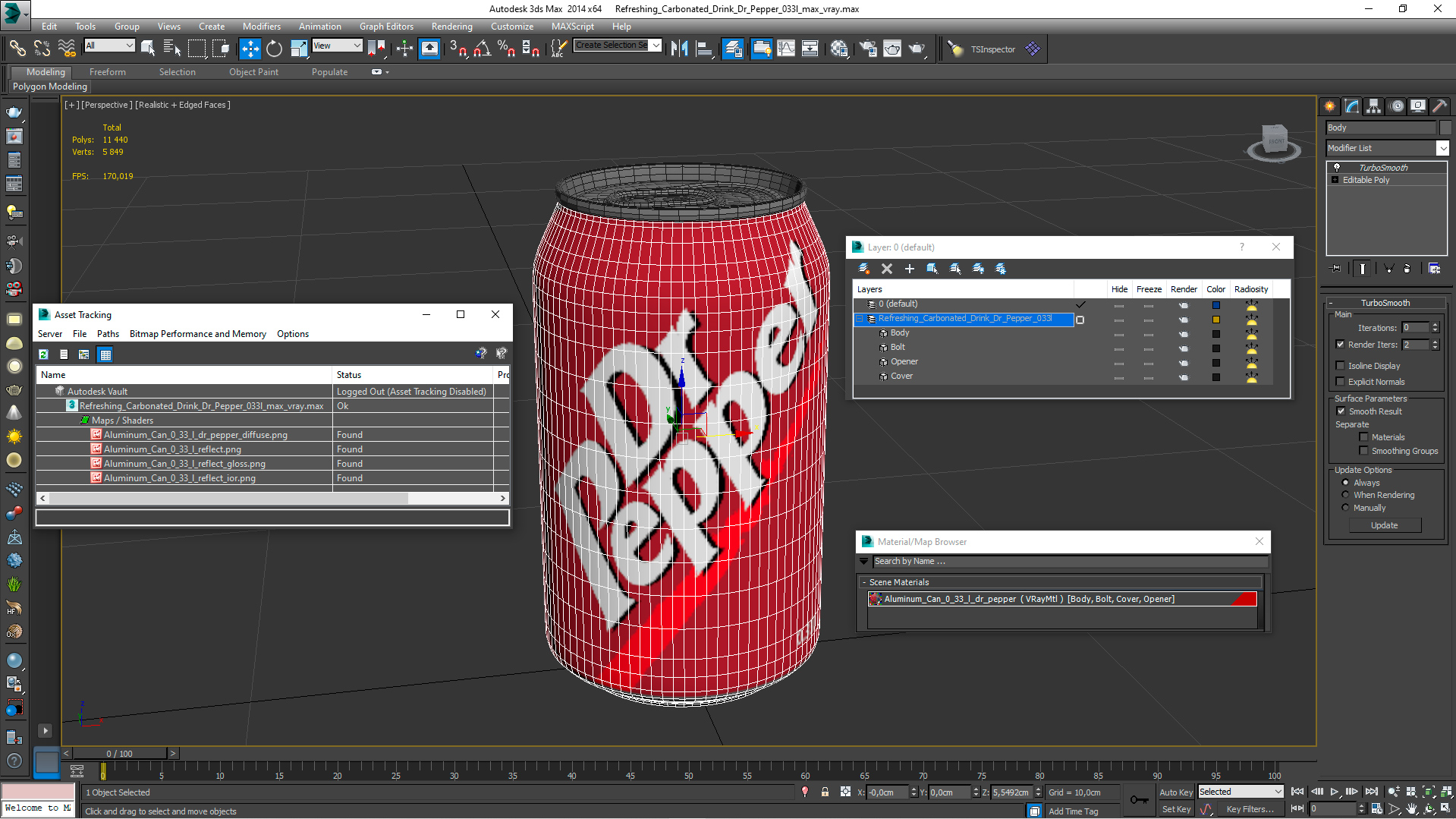1456x819 pixels.
Task: Toggle Isoline Display checkbox
Action: [x=1340, y=366]
